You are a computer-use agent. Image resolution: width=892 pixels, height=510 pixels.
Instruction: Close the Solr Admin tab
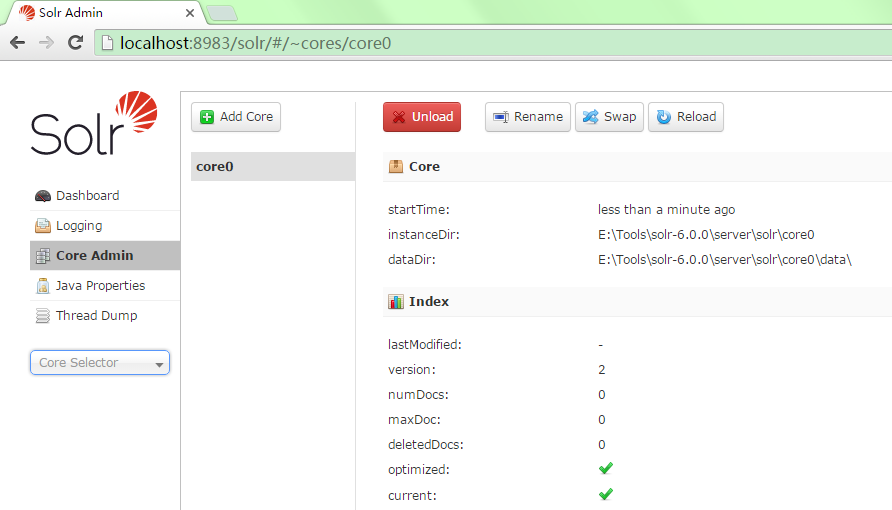click(190, 13)
